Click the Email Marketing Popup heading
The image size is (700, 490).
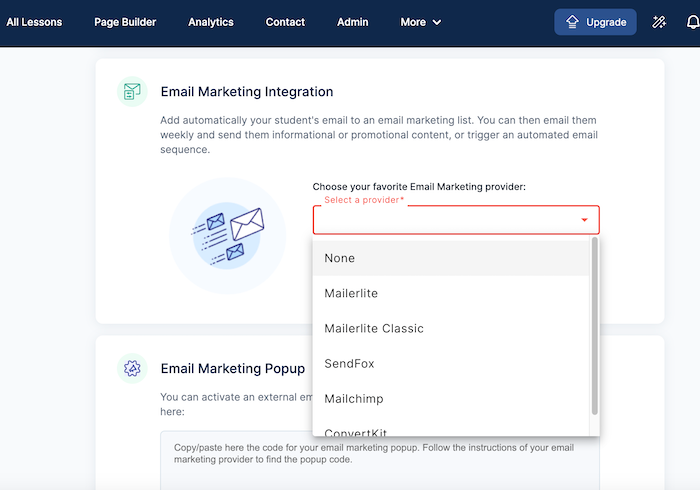coord(233,368)
